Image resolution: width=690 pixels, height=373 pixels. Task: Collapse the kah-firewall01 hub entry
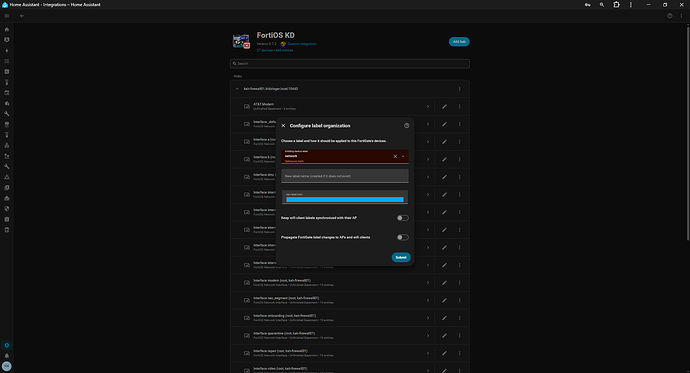pos(237,89)
